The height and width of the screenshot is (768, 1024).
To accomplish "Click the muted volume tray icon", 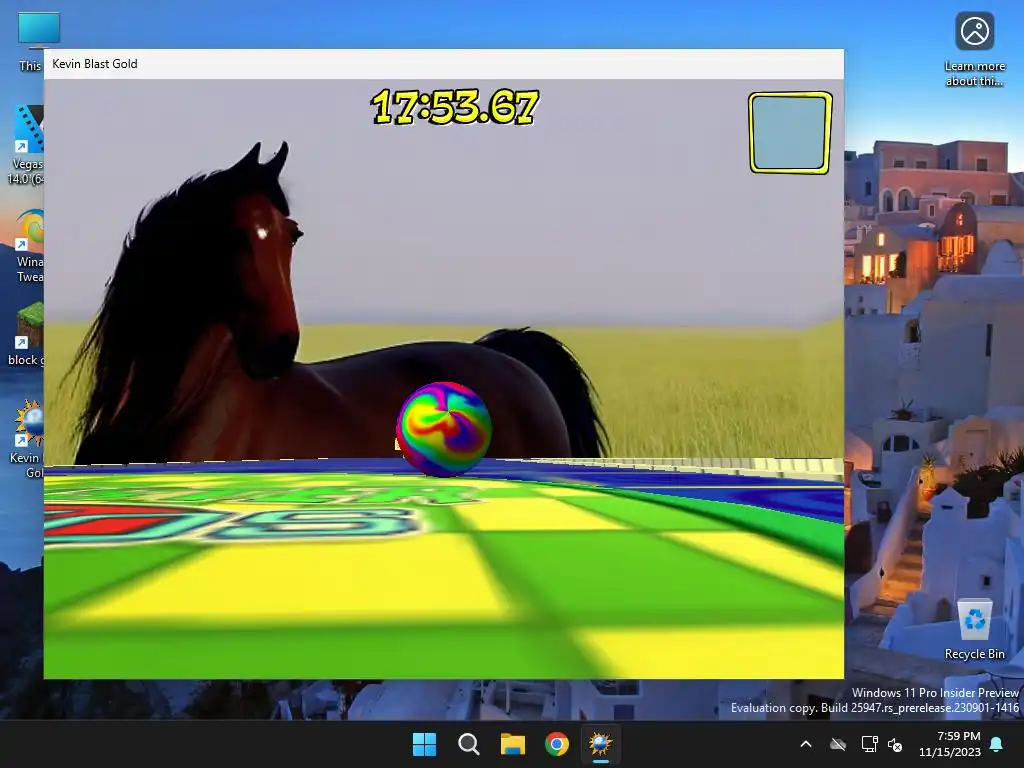I will point(895,744).
